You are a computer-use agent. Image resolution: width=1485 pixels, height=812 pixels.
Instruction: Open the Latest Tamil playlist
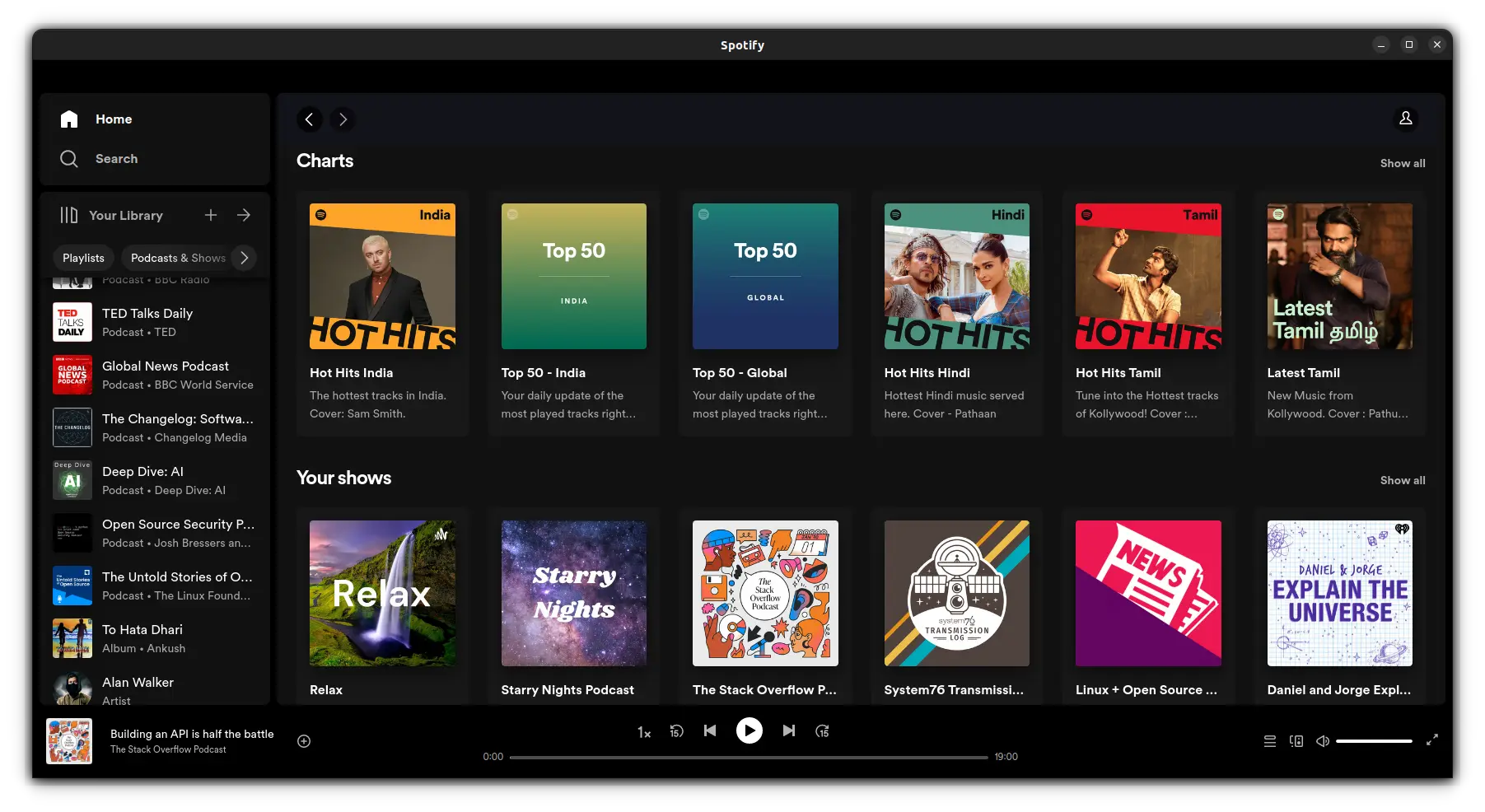pyautogui.click(x=1340, y=314)
